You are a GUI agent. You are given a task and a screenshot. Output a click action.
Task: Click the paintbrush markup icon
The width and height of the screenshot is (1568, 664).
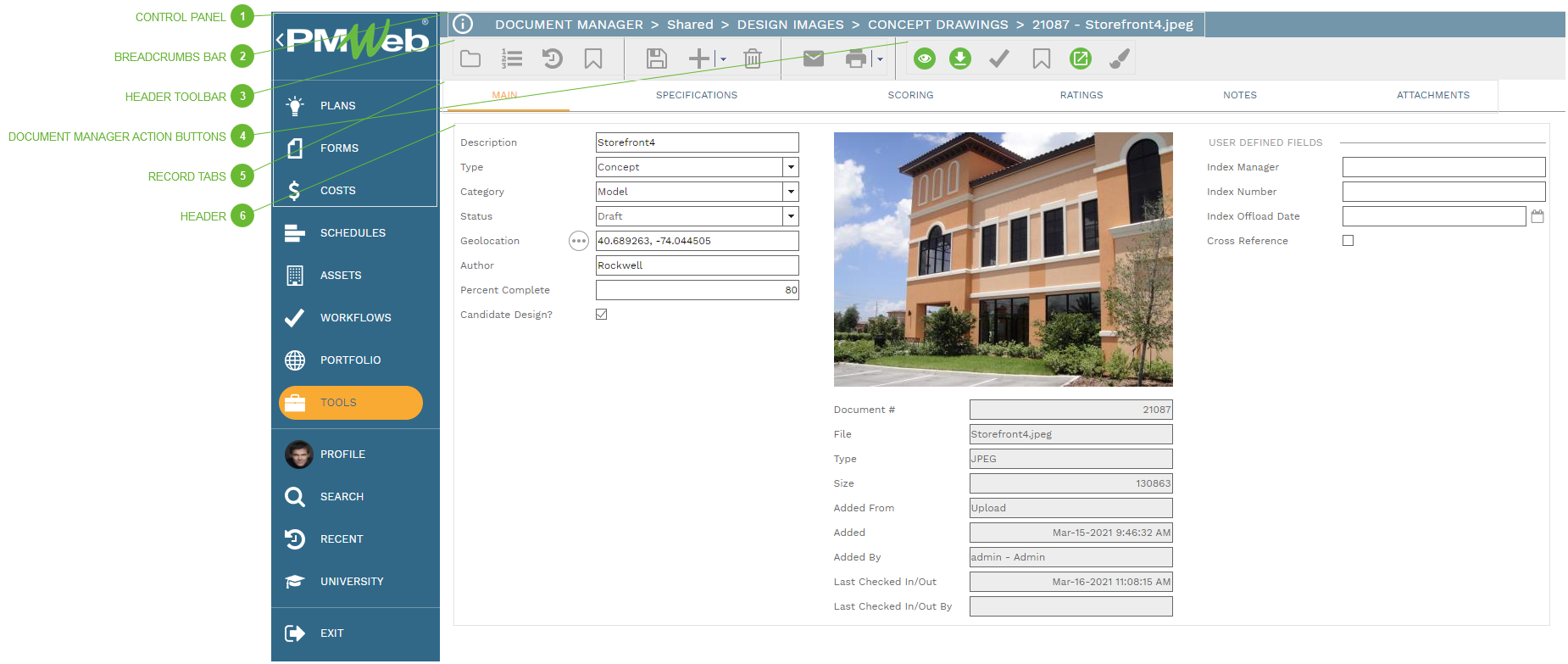pos(1119,59)
